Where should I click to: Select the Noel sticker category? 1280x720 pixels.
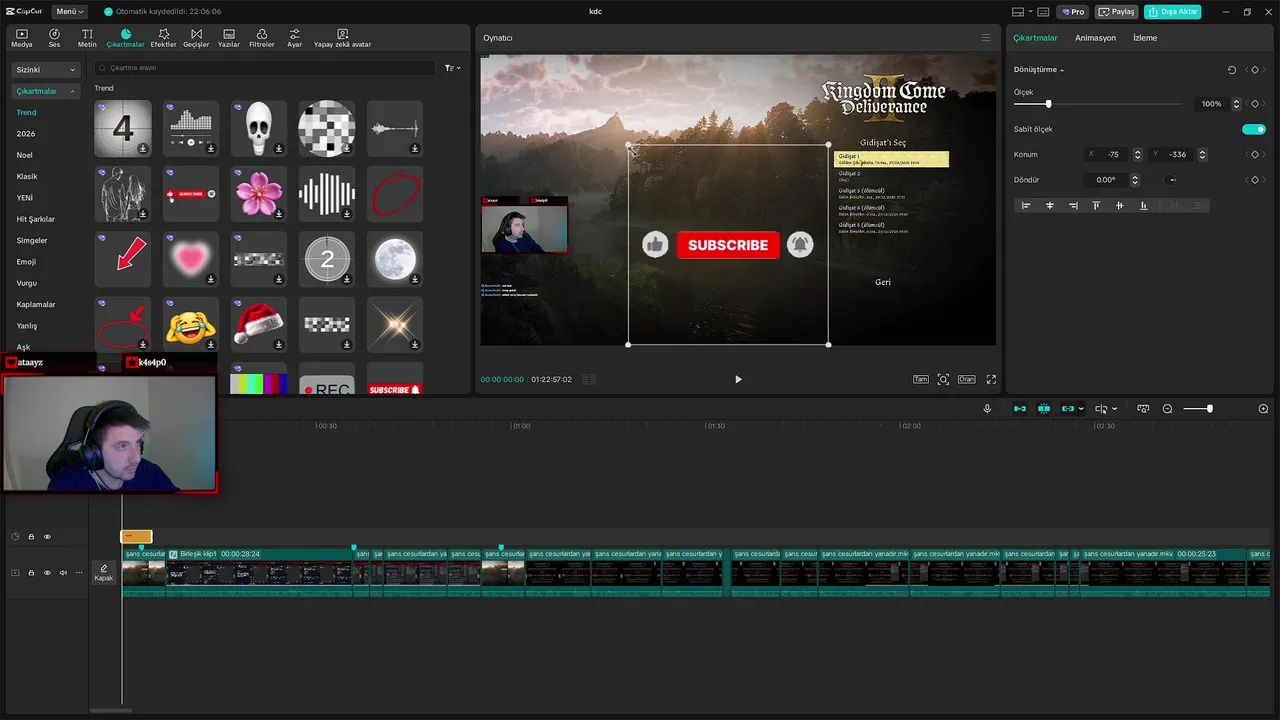tap(25, 155)
